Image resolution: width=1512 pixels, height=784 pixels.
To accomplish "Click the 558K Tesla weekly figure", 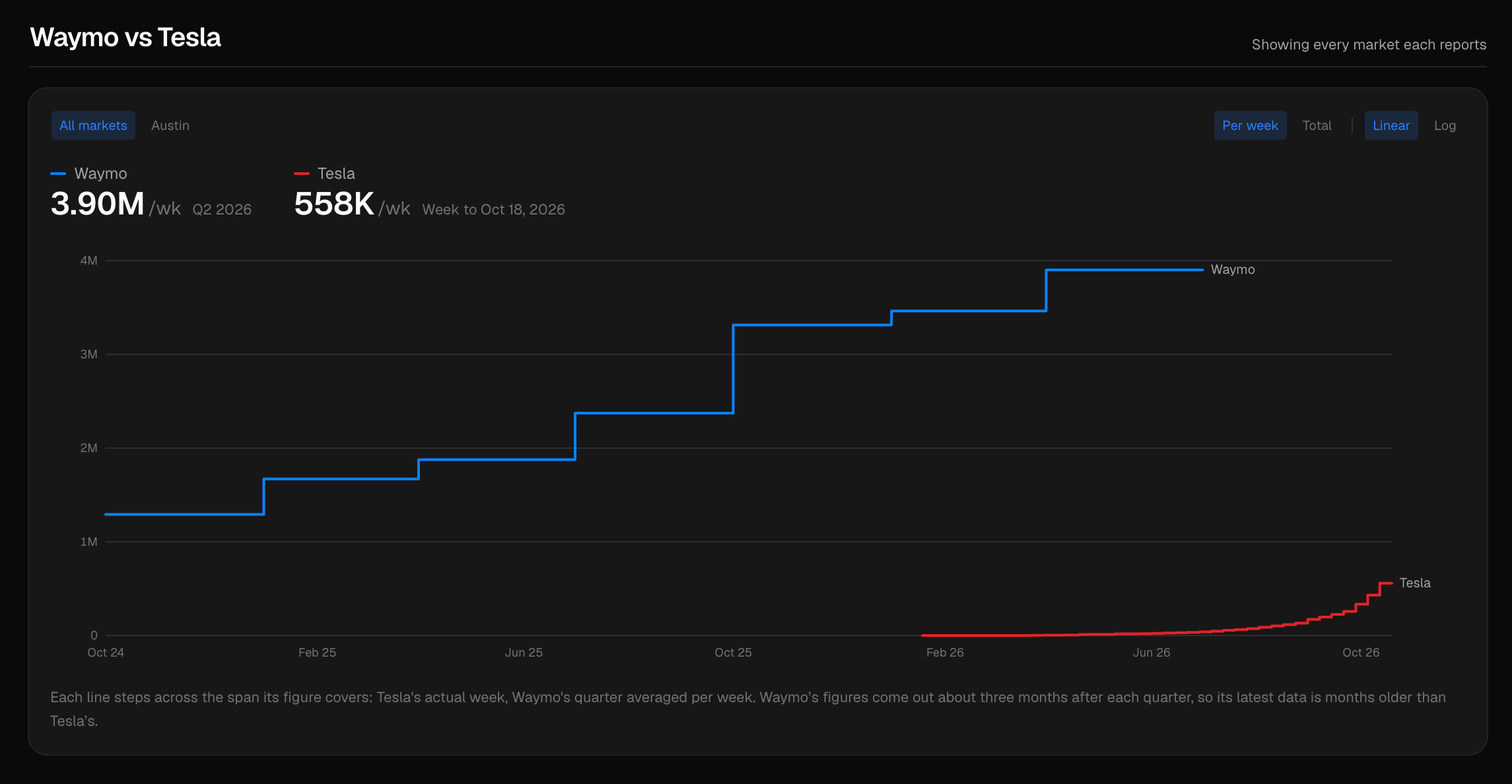I will pyautogui.click(x=334, y=204).
